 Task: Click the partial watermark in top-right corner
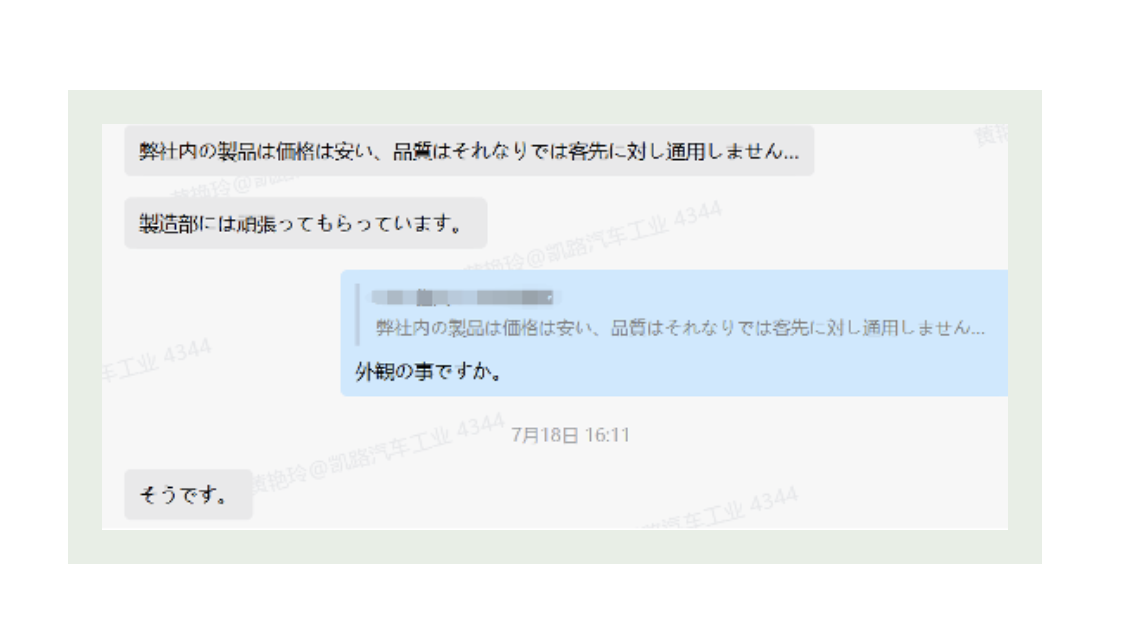click(x=991, y=135)
